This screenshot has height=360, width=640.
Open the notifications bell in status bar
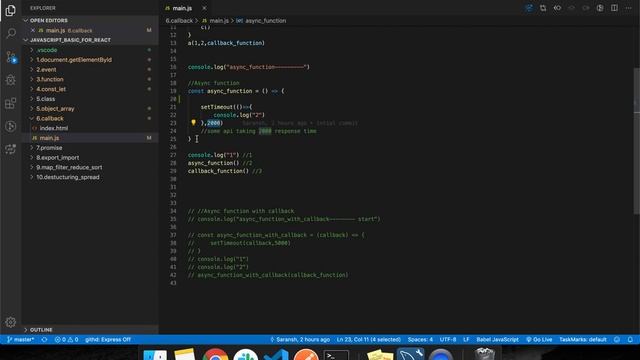(x=630, y=340)
